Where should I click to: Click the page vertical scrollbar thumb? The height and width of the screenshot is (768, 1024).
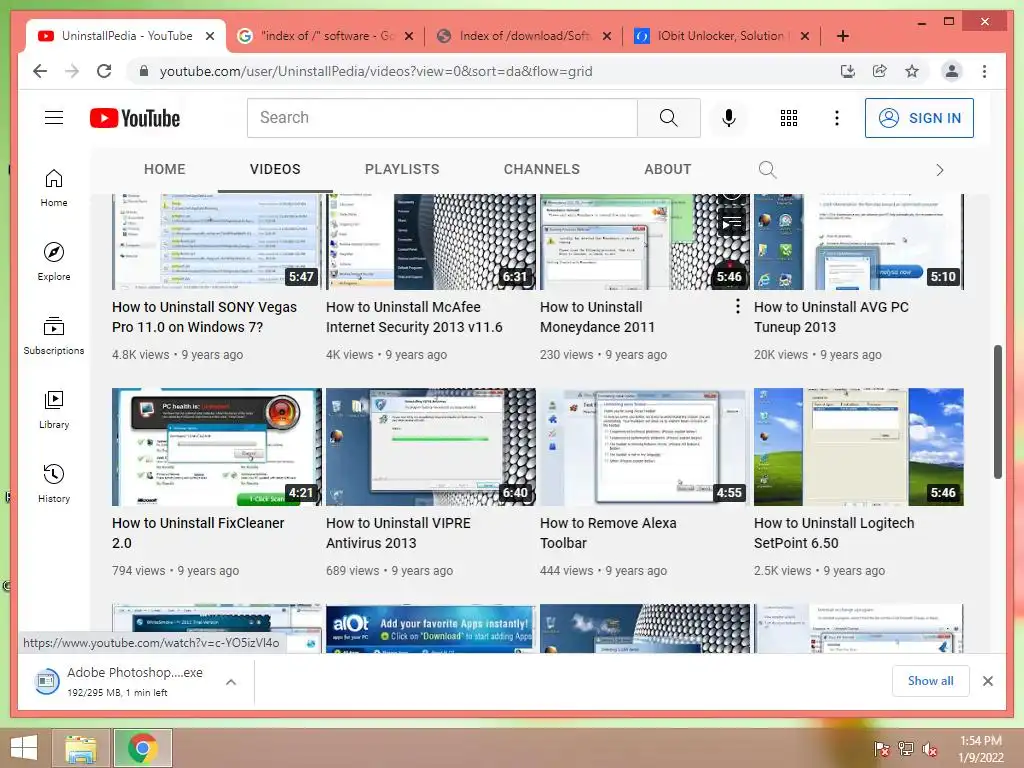click(997, 412)
